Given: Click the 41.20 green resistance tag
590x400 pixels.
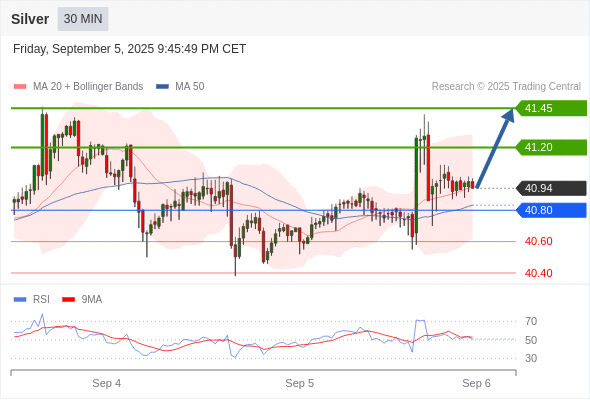Looking at the screenshot, I should click(551, 147).
